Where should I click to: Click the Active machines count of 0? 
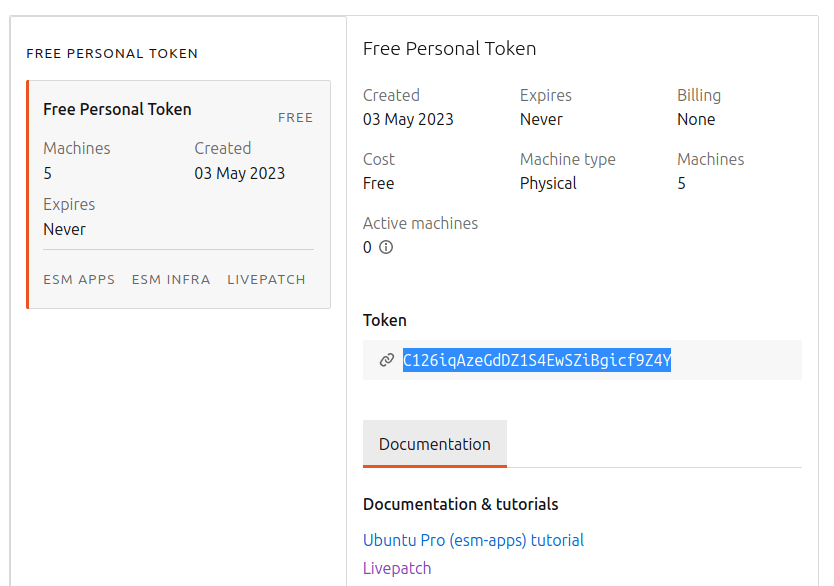coord(366,247)
